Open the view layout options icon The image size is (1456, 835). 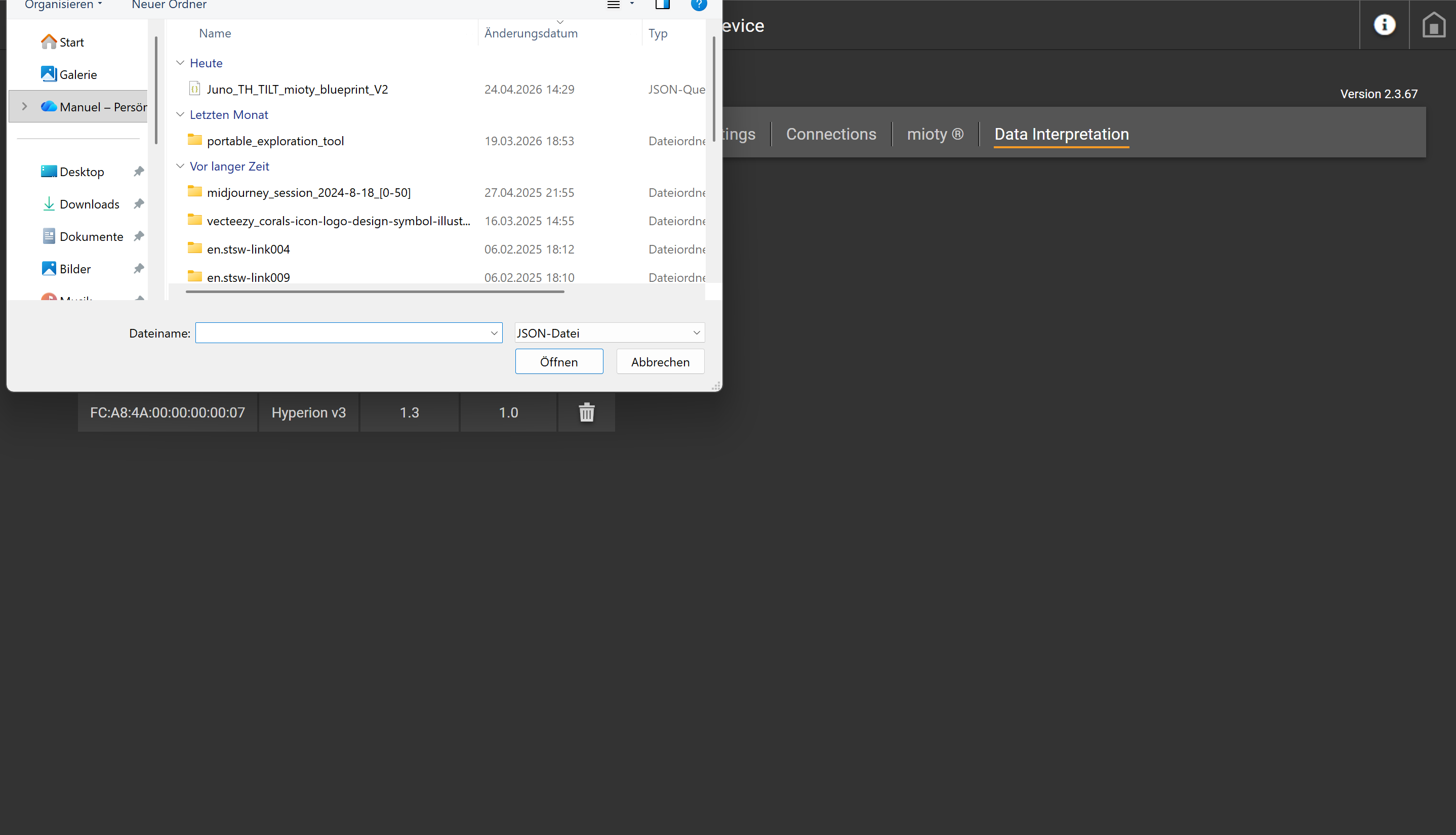[x=613, y=5]
